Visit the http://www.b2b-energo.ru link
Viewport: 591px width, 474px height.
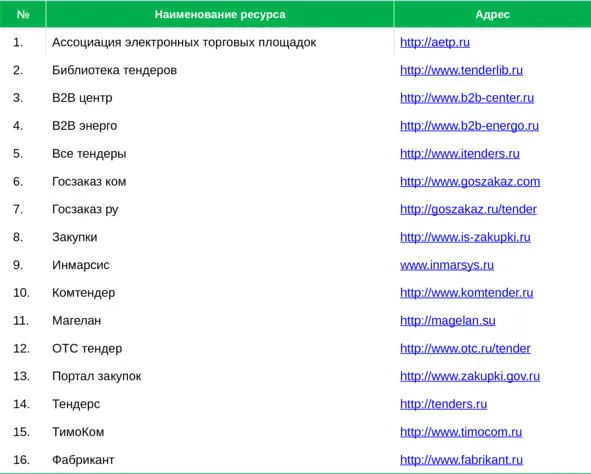point(469,126)
